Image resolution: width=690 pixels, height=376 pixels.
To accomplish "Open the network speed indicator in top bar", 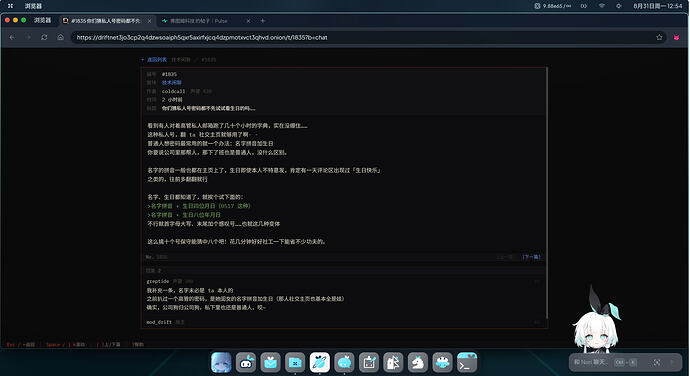I will 553,6.
